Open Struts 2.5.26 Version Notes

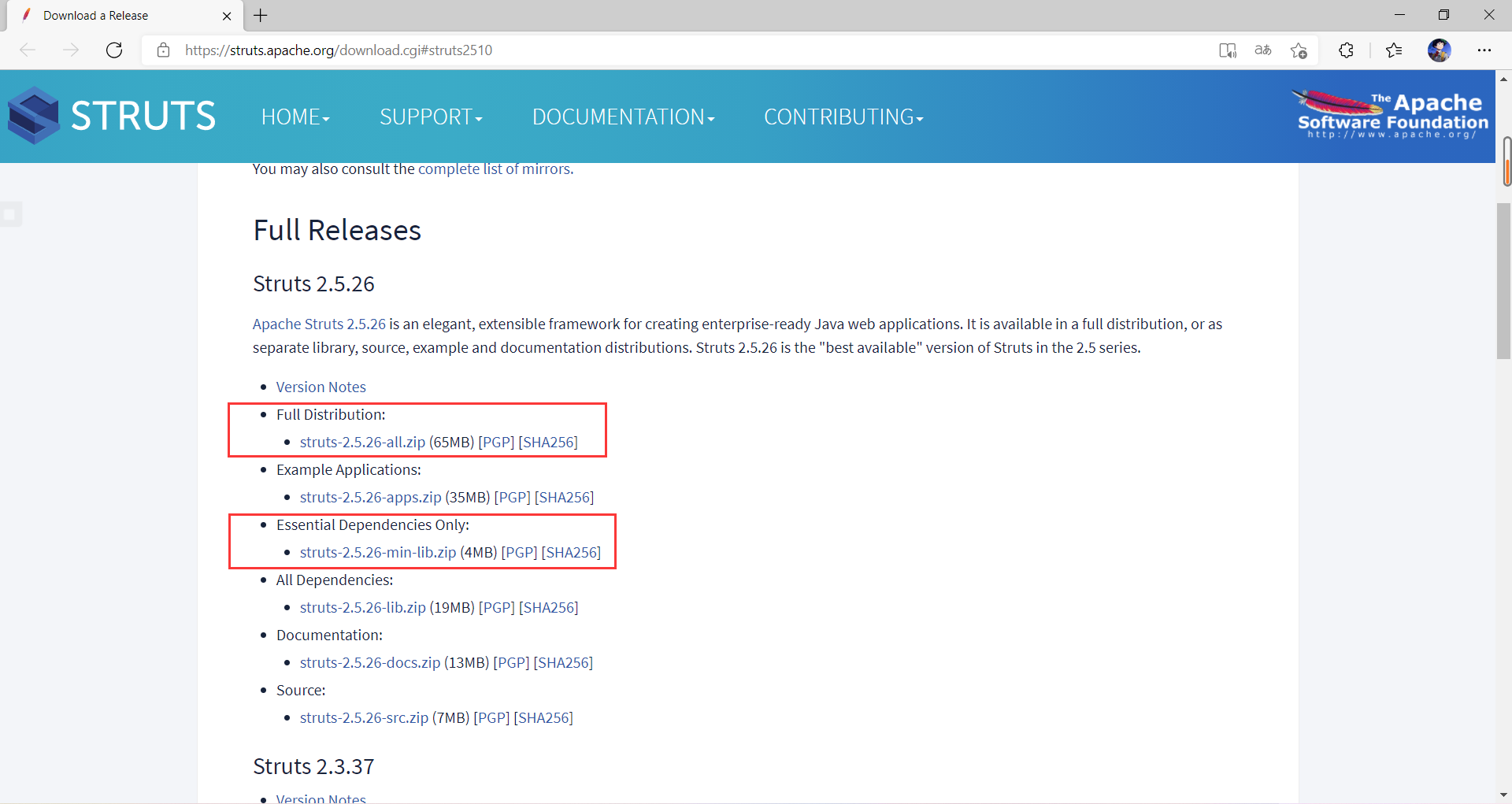(321, 387)
